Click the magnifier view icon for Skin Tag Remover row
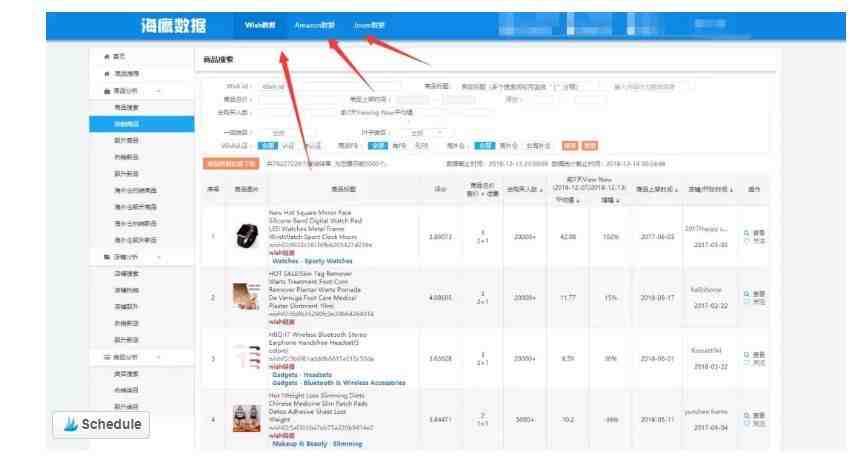The height and width of the screenshot is (457, 868). 747,294
